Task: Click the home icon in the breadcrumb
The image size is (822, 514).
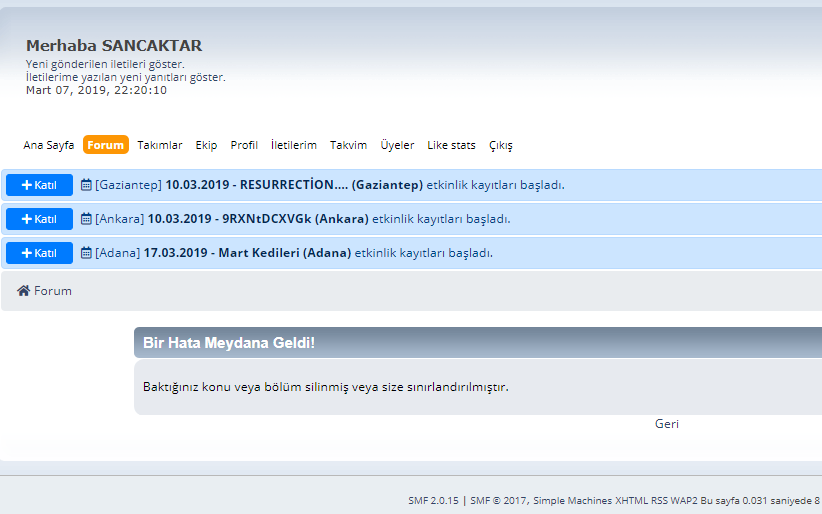Action: [x=23, y=291]
